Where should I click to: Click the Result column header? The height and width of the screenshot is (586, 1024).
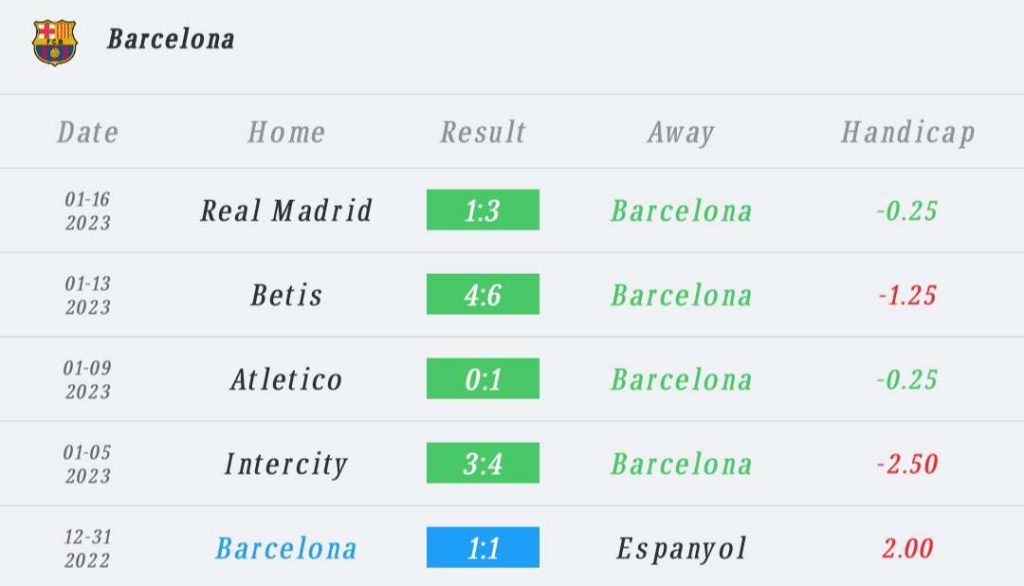pyautogui.click(x=483, y=132)
